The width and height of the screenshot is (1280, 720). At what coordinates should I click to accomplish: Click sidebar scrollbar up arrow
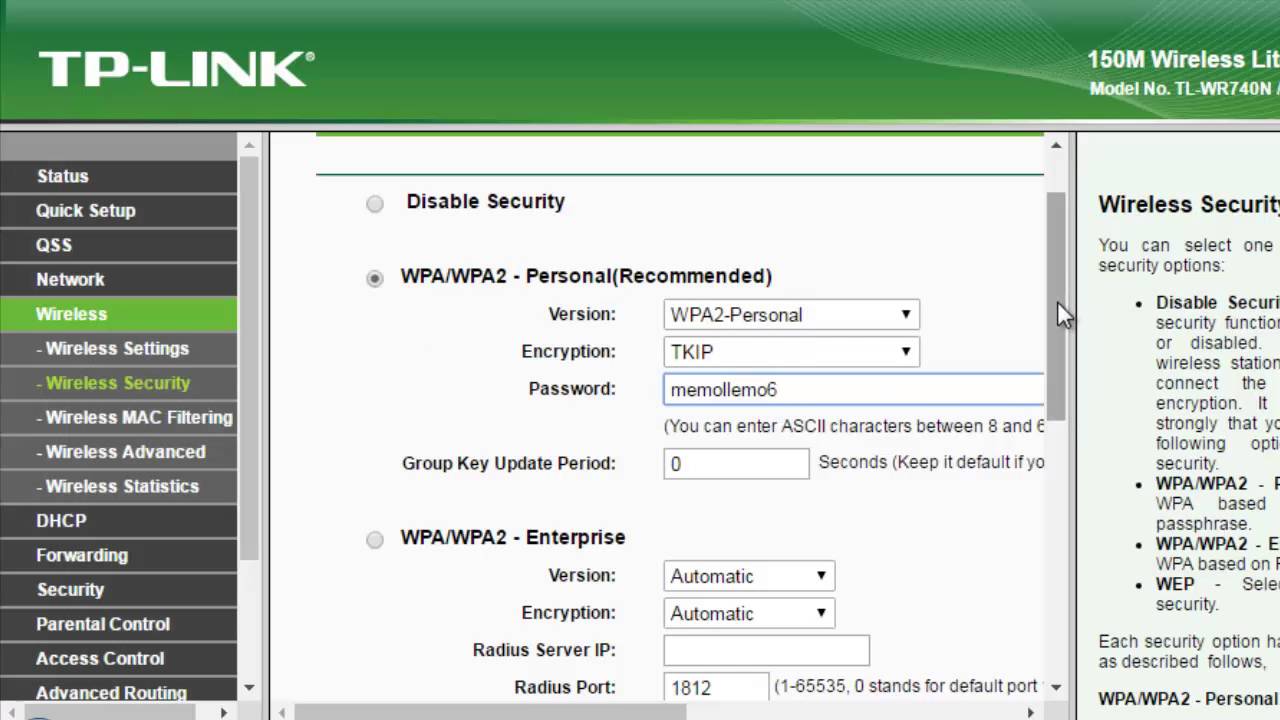coord(249,146)
